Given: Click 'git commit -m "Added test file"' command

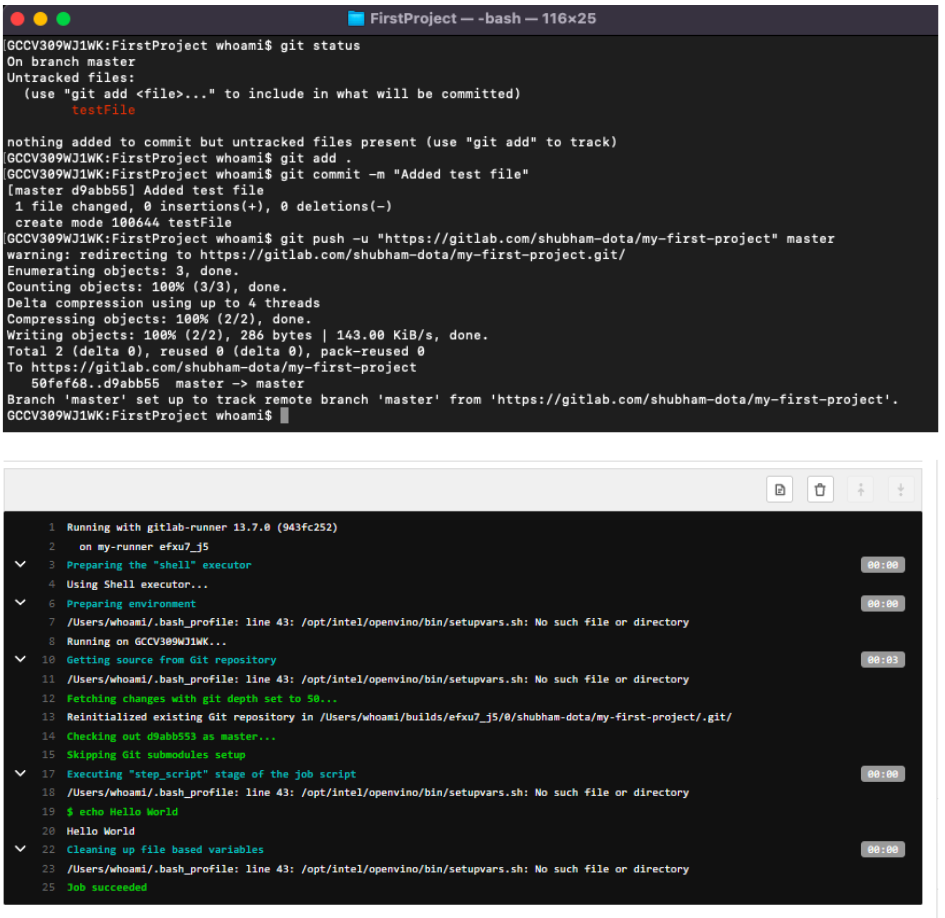Looking at the screenshot, I should 404,175.
